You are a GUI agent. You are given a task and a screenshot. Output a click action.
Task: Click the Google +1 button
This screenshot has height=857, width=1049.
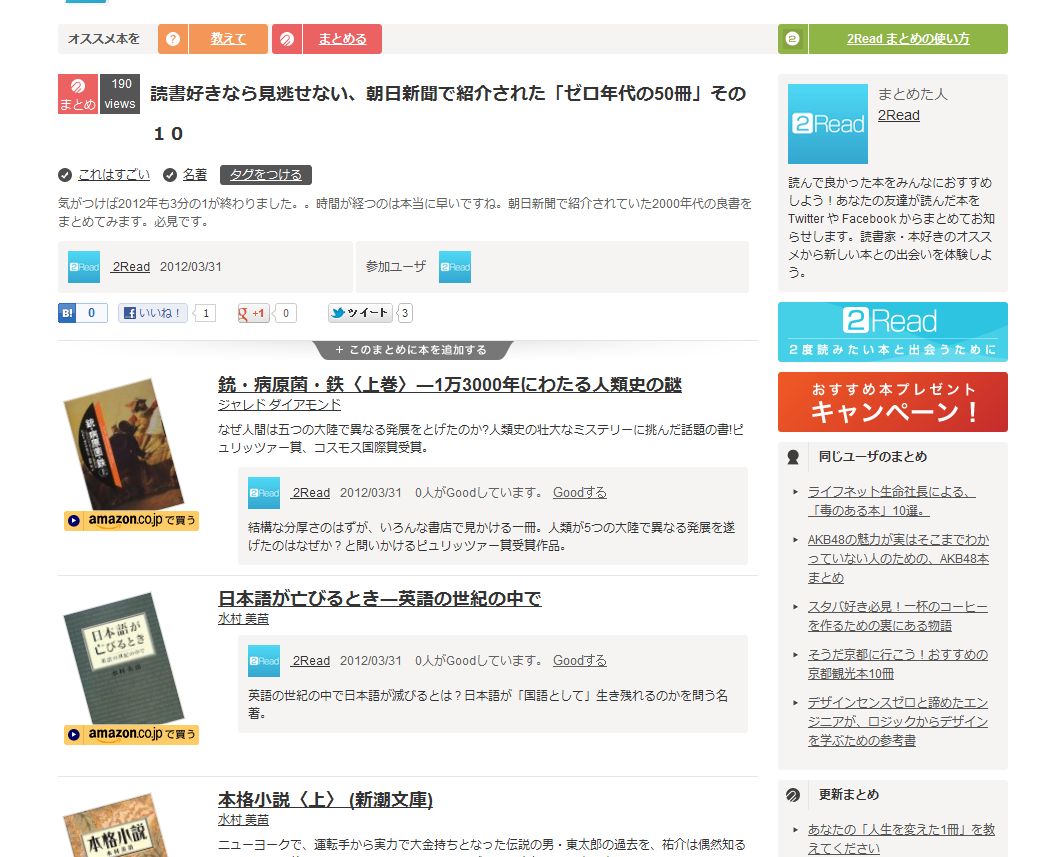252,313
